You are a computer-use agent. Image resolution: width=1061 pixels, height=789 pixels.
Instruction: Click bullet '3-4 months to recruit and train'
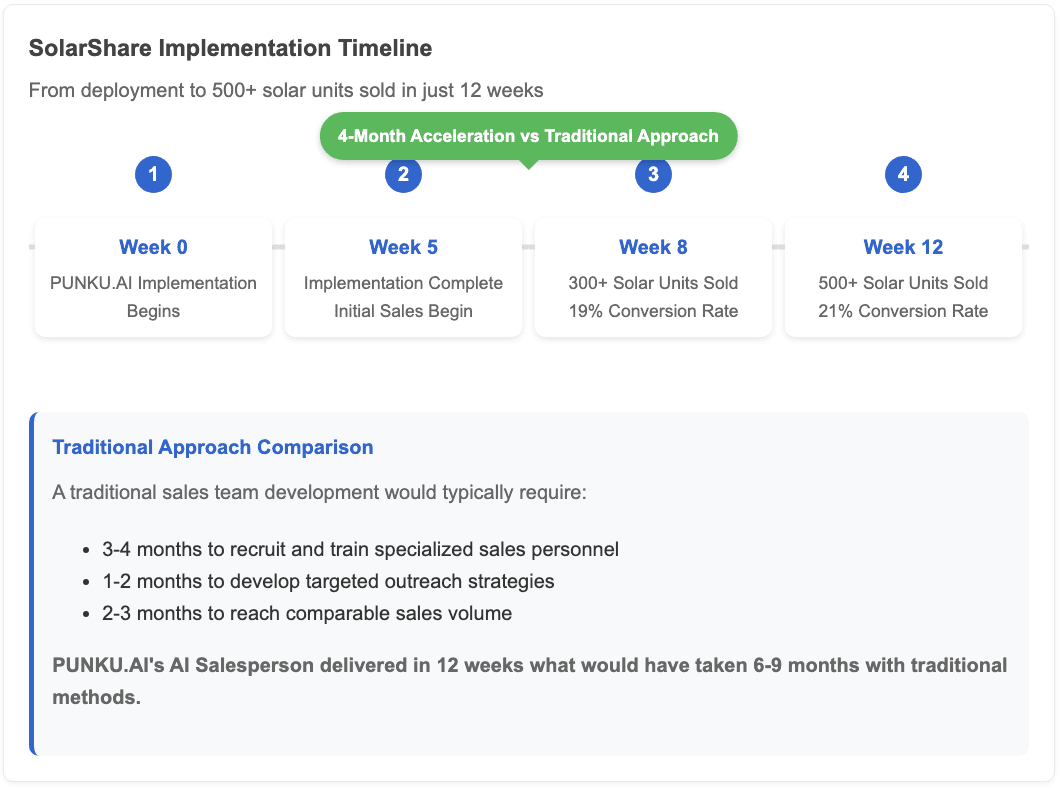360,549
